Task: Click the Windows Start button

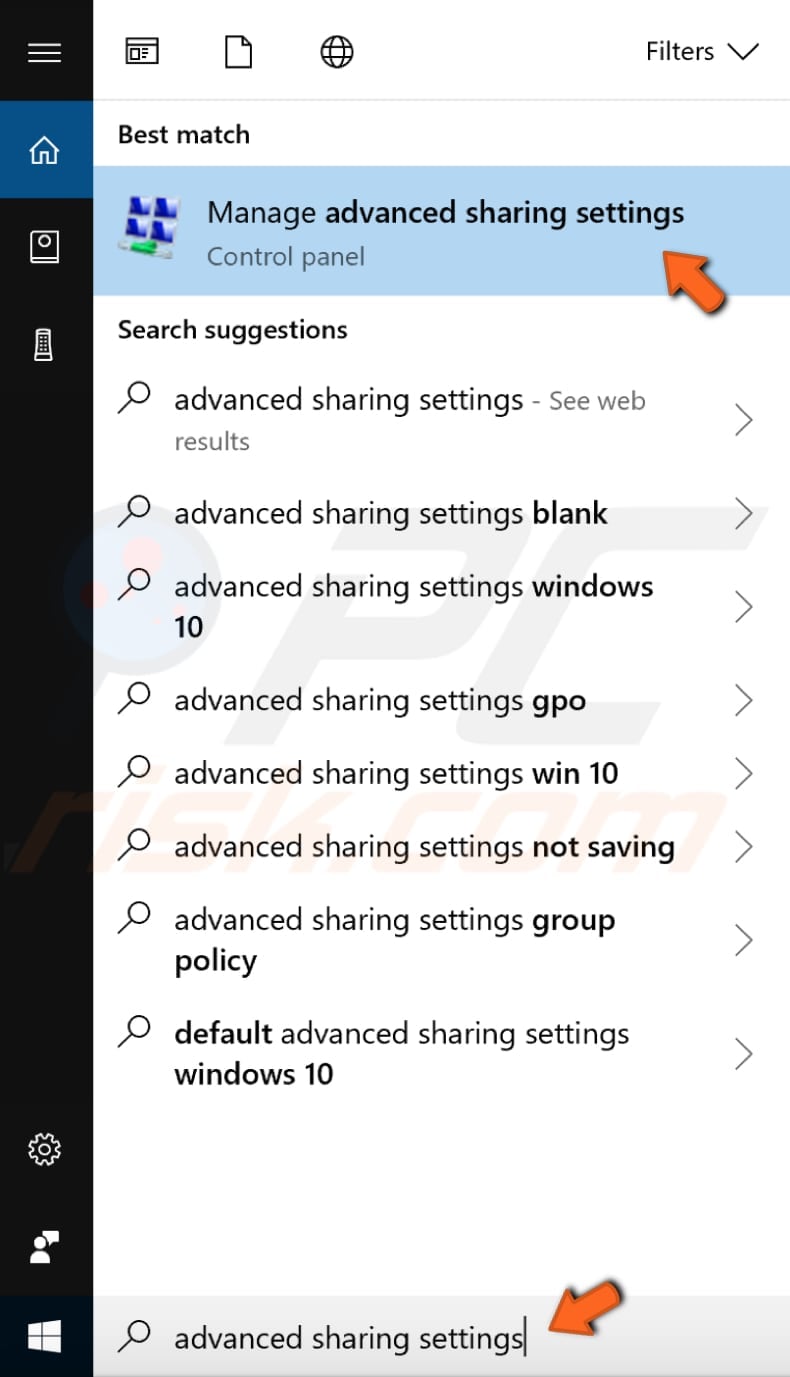Action: (x=45, y=1335)
